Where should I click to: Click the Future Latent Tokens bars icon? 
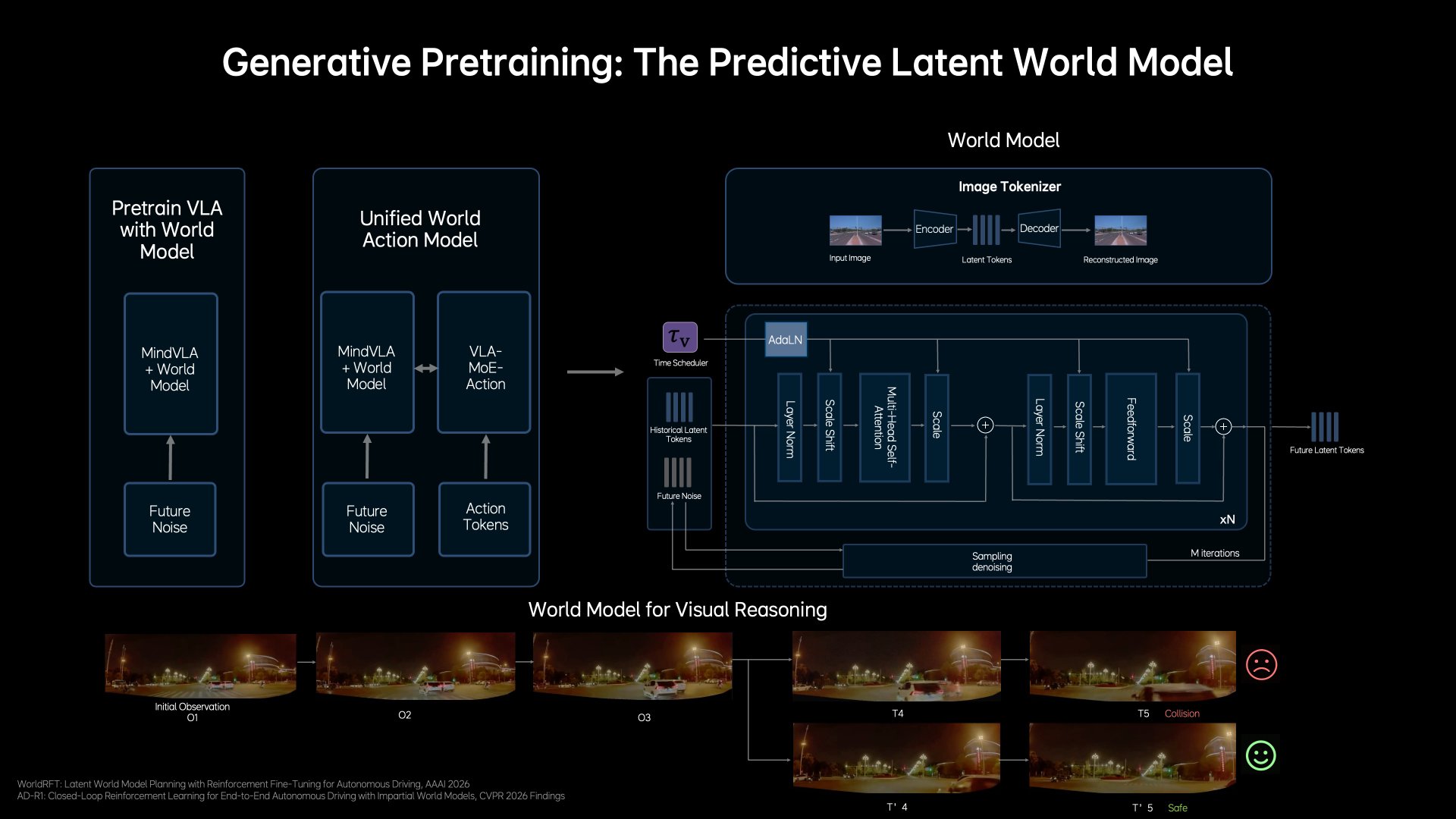point(1325,427)
